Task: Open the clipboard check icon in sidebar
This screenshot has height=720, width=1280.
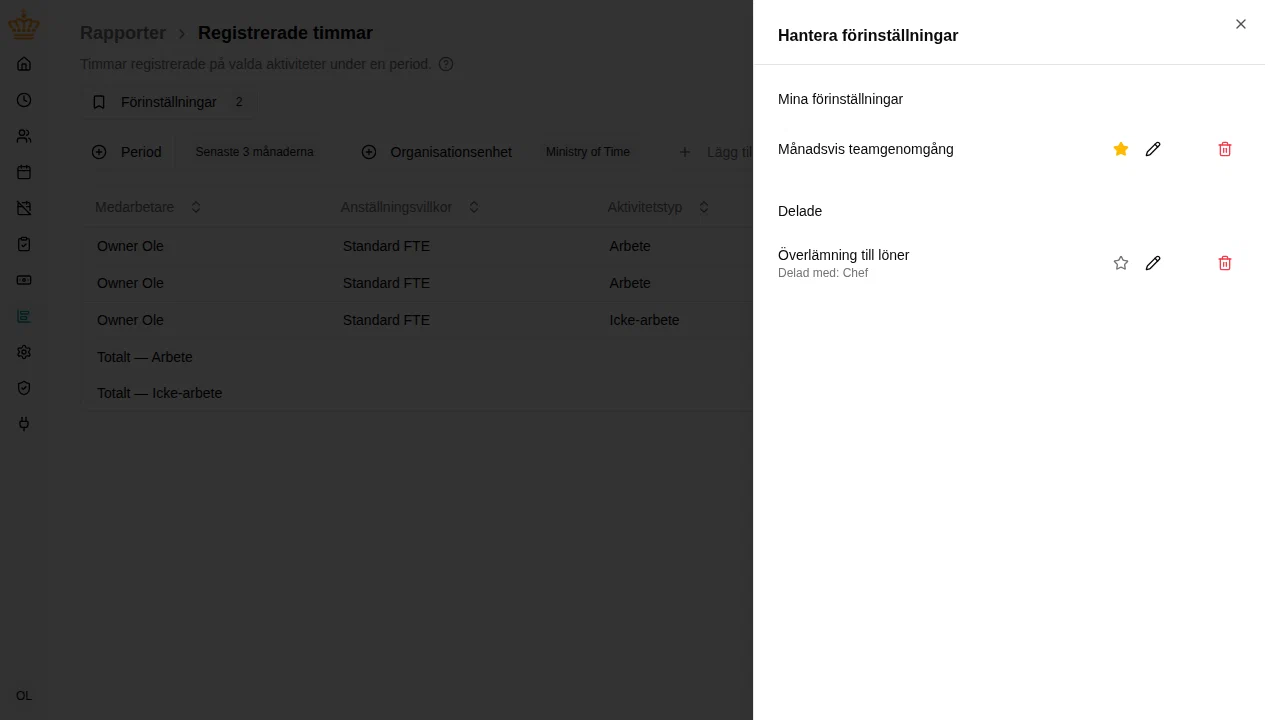Action: click(x=24, y=244)
